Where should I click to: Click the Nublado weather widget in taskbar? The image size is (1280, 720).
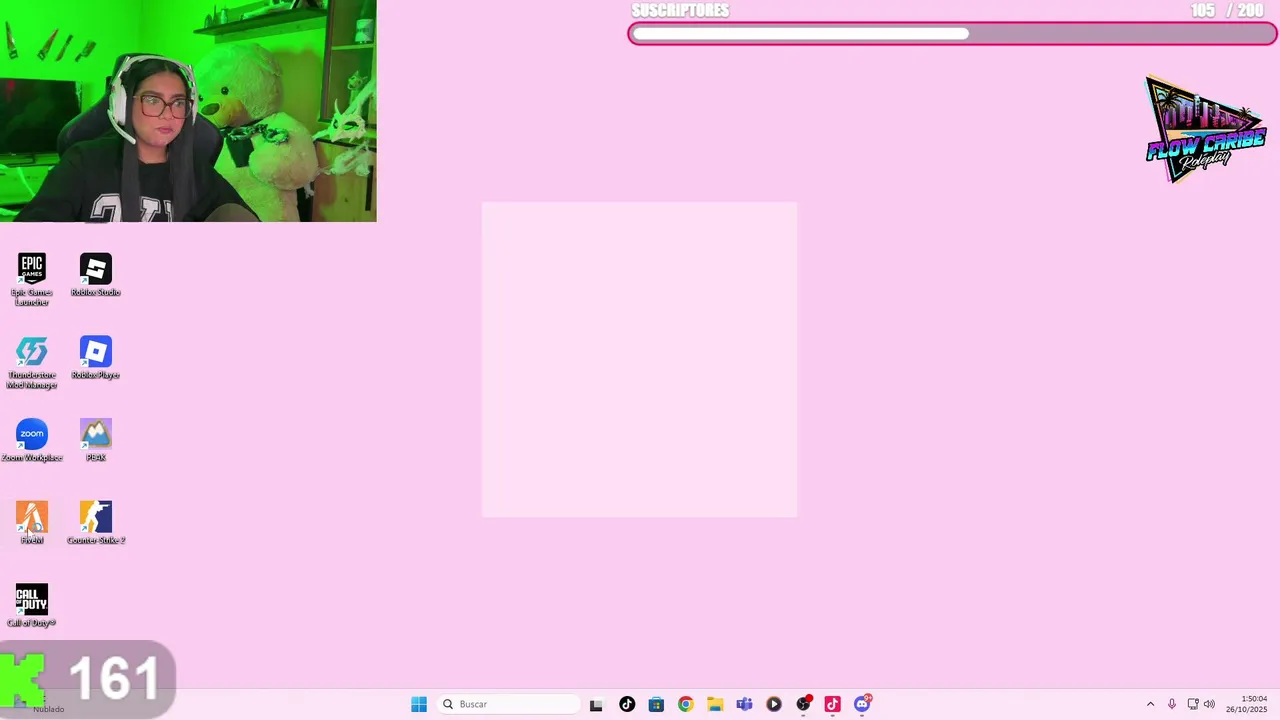tap(48, 709)
